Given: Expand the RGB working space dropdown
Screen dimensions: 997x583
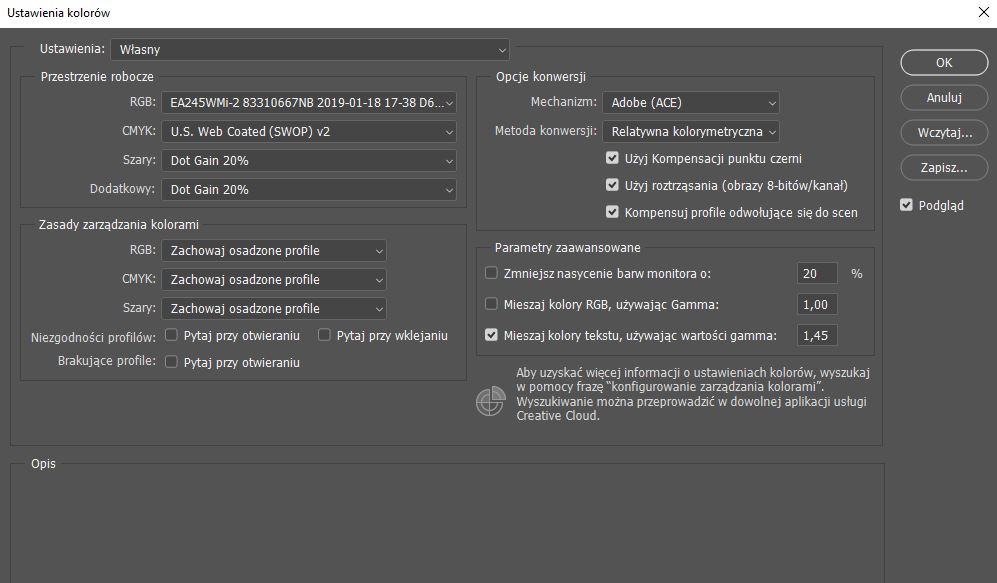Looking at the screenshot, I should pos(308,102).
